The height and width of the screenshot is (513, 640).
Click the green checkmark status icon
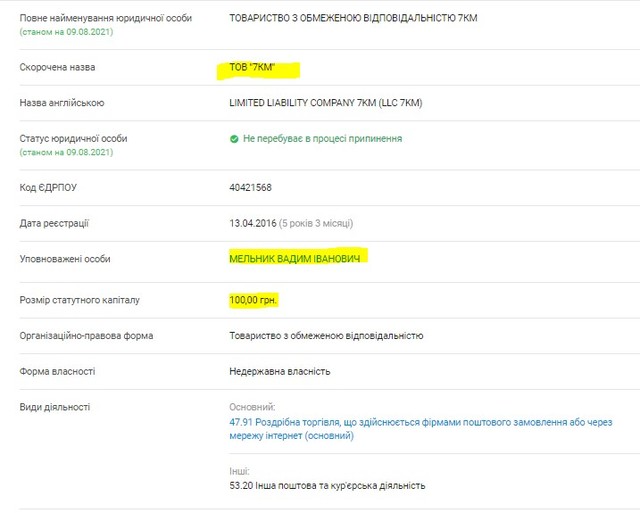[234, 139]
